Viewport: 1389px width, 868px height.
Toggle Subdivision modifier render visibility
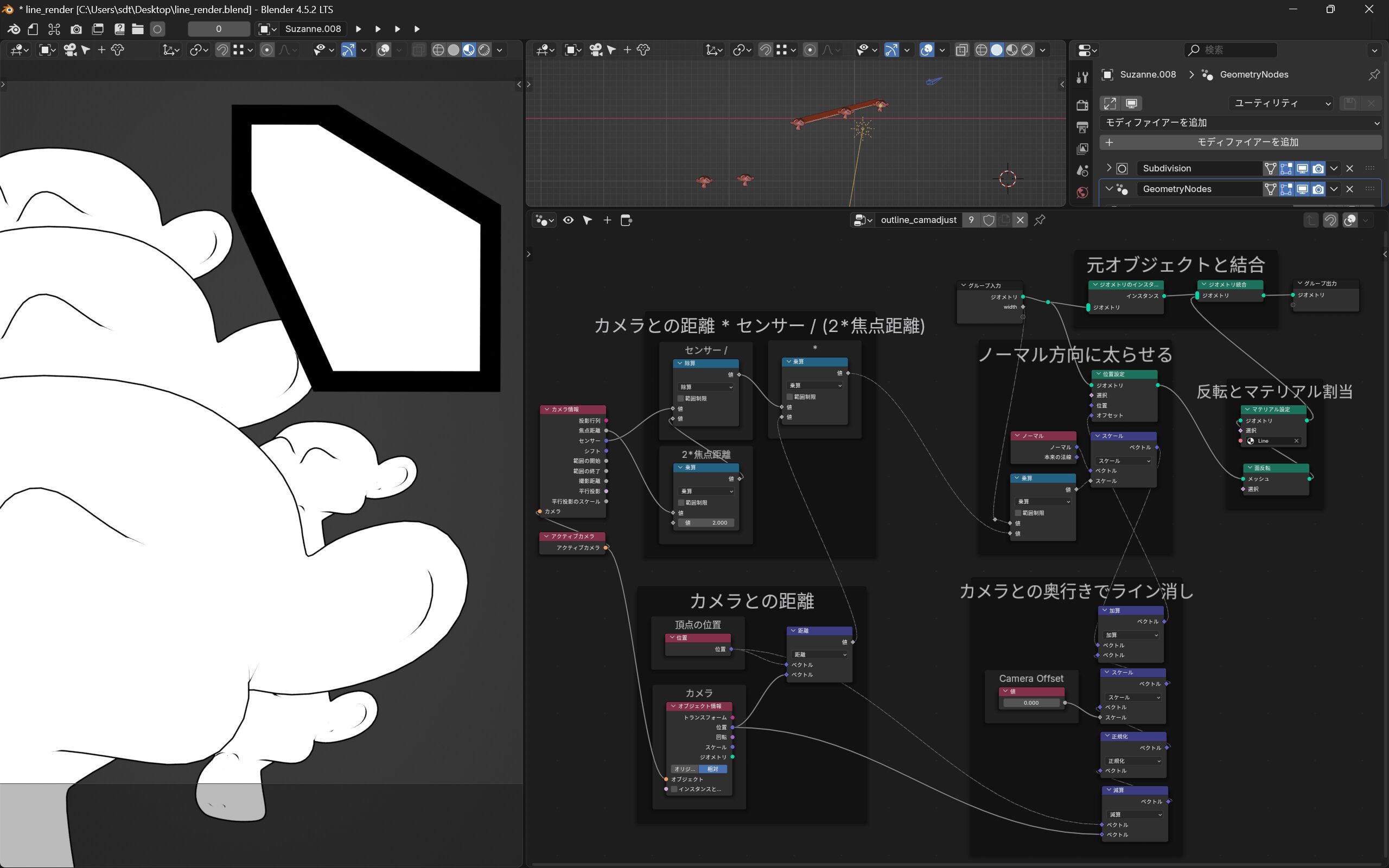point(1318,168)
